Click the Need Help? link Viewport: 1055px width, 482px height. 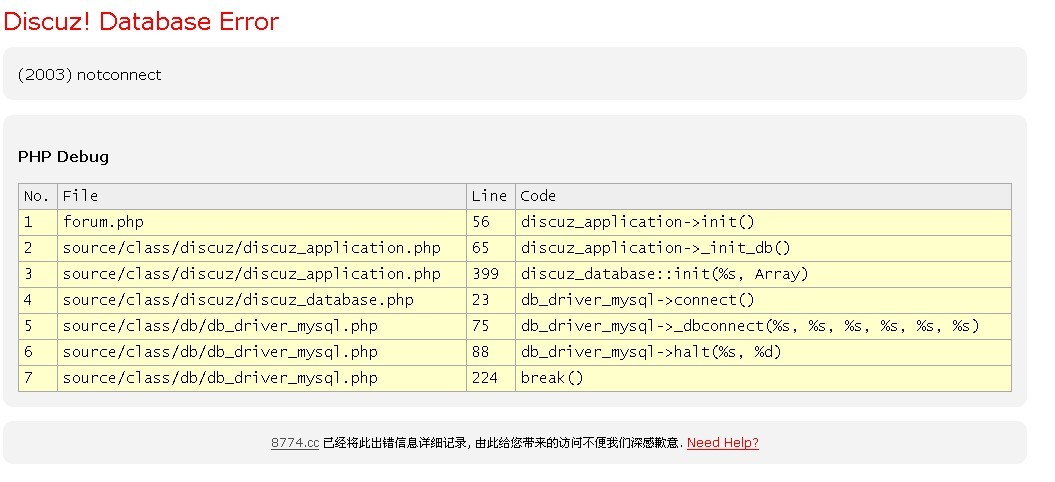pos(723,443)
